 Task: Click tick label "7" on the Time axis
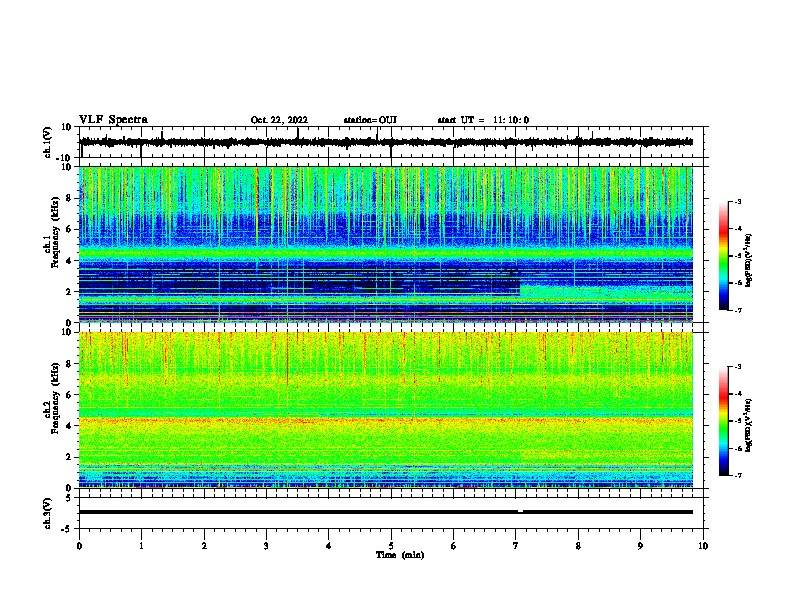(516, 546)
